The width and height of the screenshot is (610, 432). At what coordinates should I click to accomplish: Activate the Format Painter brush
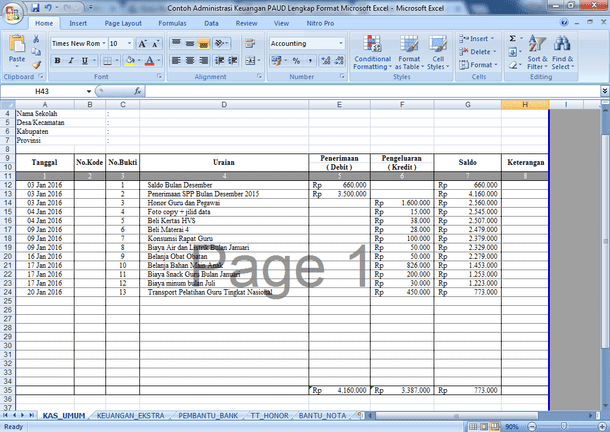36,65
